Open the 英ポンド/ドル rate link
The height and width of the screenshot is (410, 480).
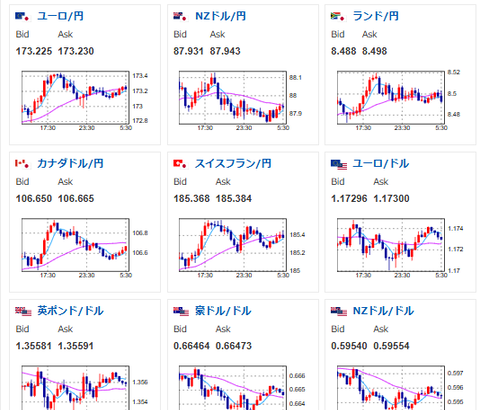pos(70,311)
